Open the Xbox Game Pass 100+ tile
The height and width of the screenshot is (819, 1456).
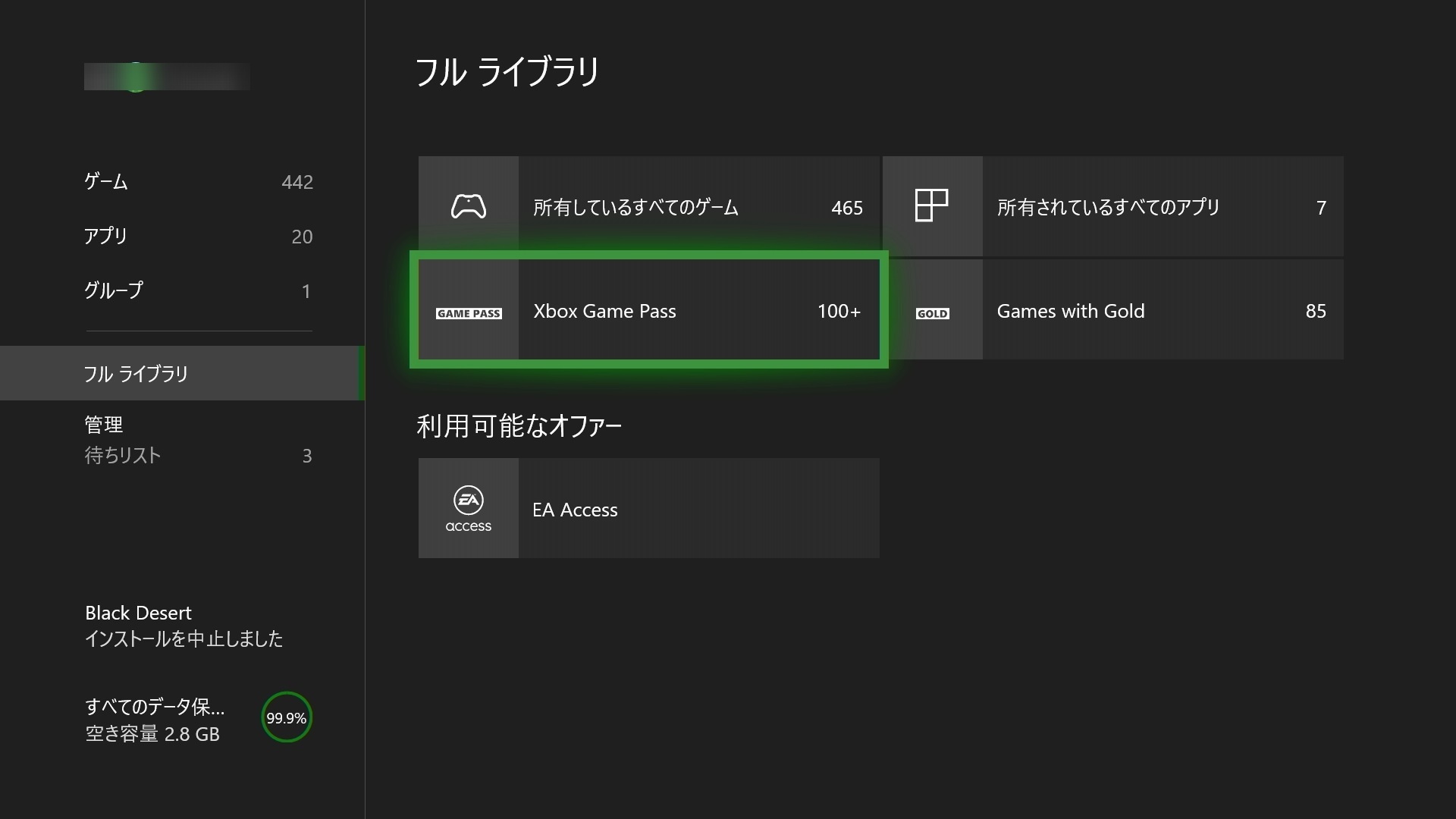(698, 311)
